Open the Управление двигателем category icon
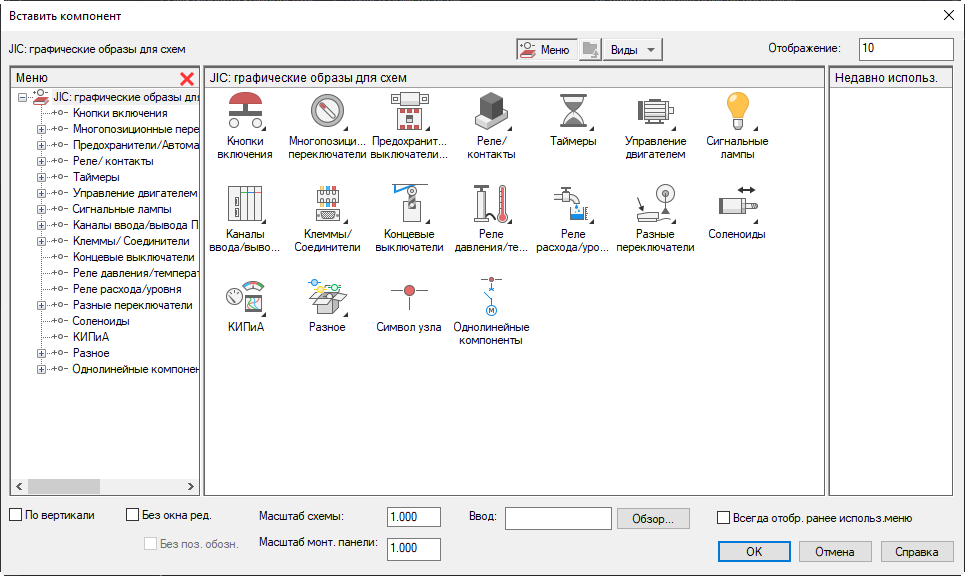This screenshot has width=965, height=576. point(654,115)
